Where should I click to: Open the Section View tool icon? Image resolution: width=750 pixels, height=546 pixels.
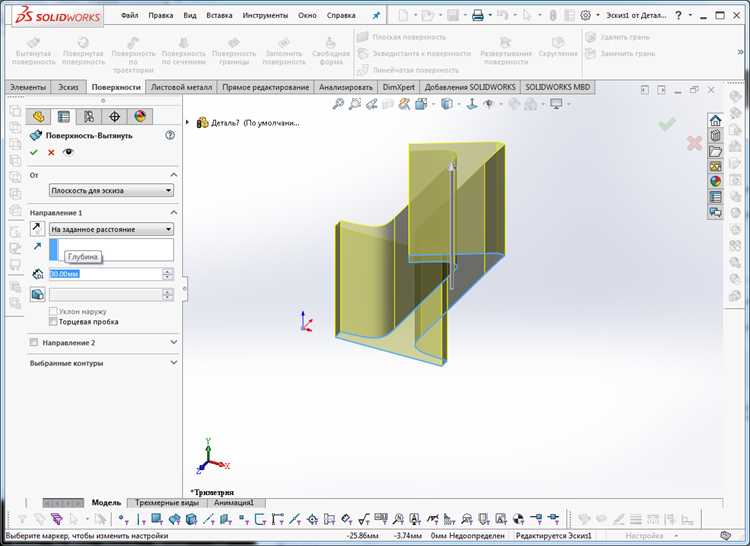pyautogui.click(x=404, y=104)
